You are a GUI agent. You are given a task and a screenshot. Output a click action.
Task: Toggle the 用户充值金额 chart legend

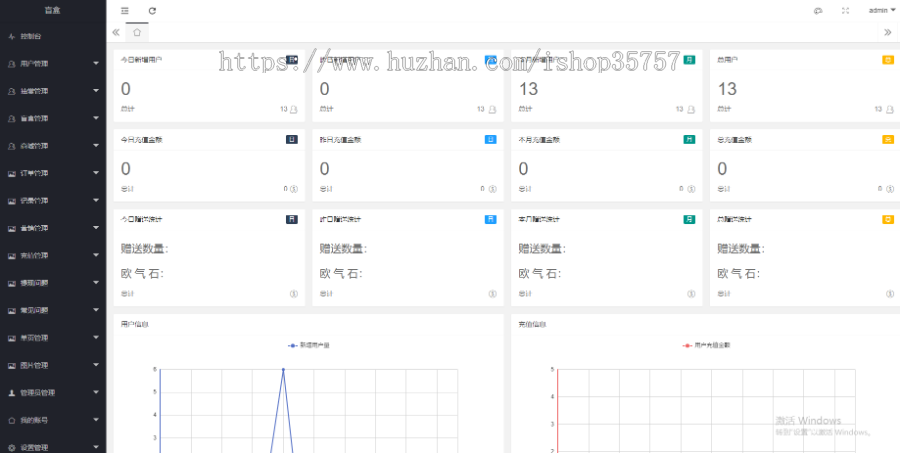pyautogui.click(x=706, y=346)
